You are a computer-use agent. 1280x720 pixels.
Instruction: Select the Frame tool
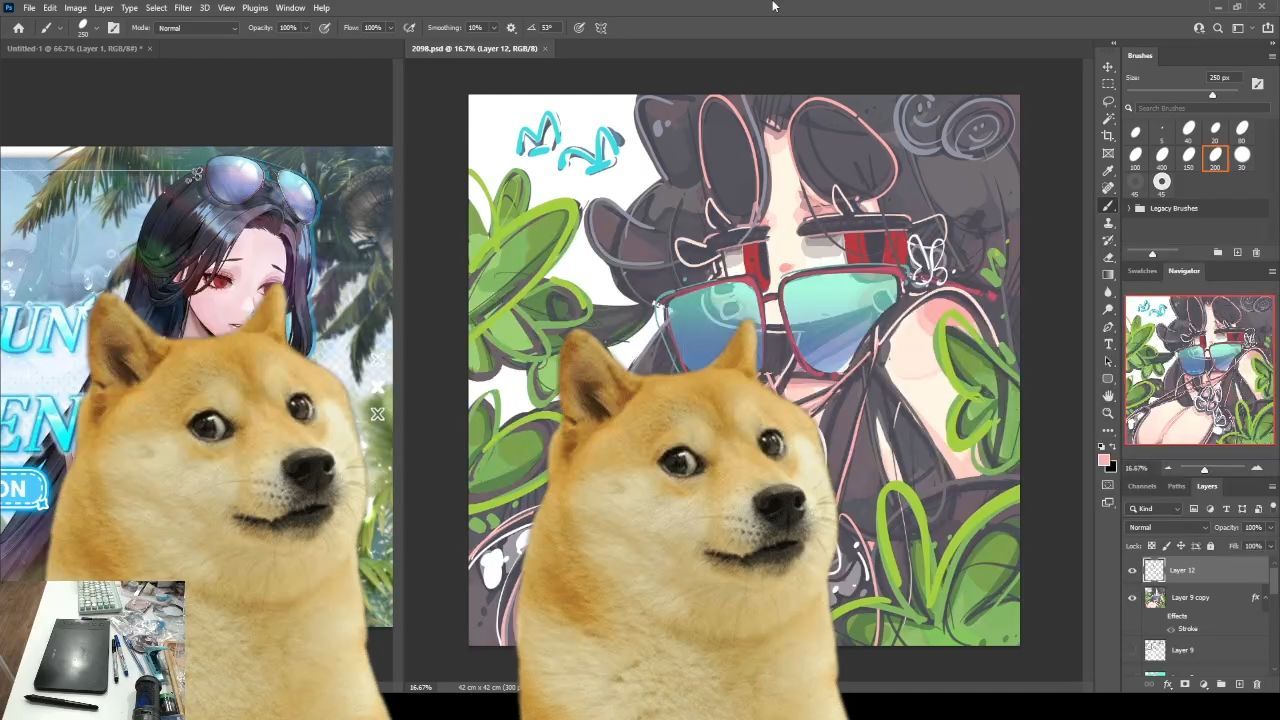[1108, 153]
